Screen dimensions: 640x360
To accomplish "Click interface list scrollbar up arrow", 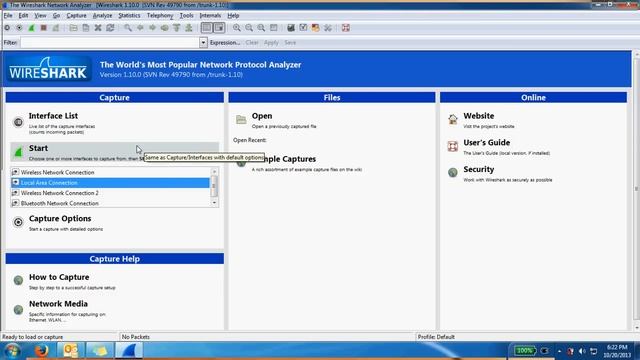I will (214, 172).
